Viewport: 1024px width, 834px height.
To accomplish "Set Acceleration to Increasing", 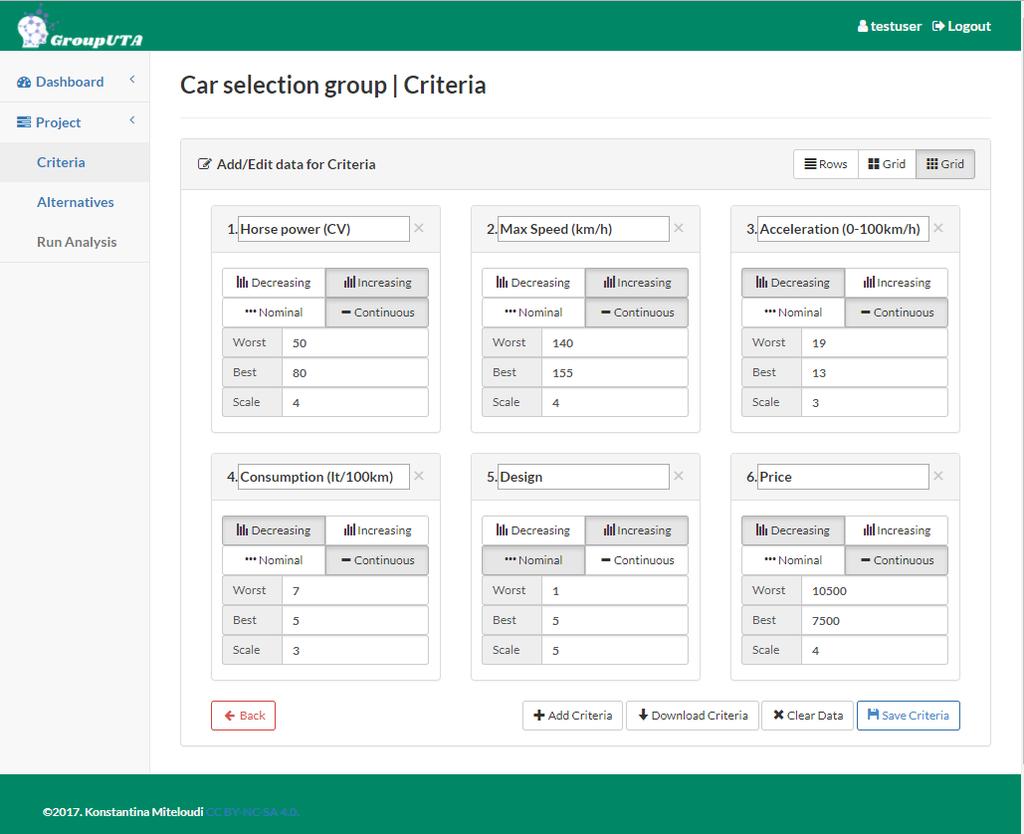I will point(897,283).
